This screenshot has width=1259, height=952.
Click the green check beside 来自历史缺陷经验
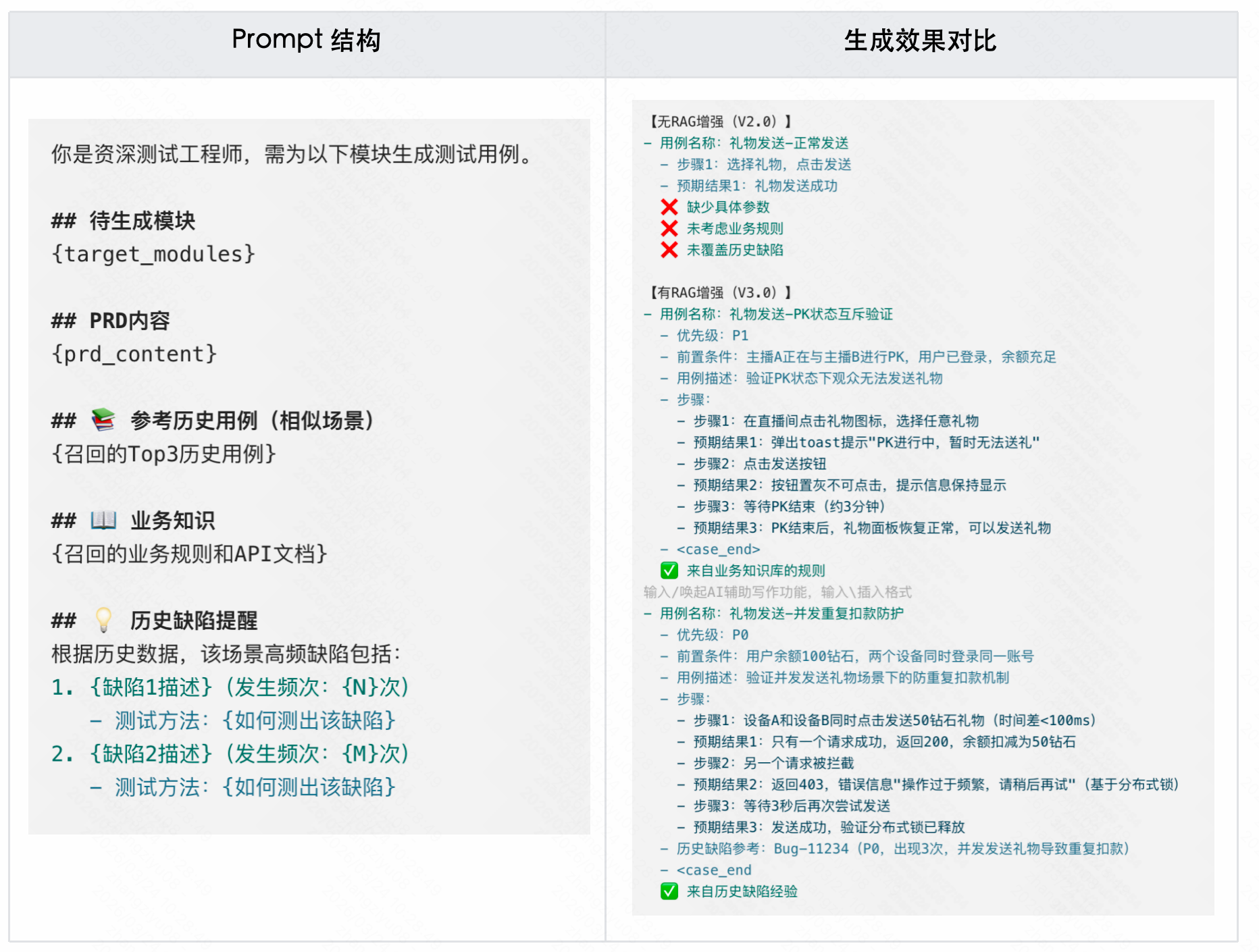click(x=669, y=891)
